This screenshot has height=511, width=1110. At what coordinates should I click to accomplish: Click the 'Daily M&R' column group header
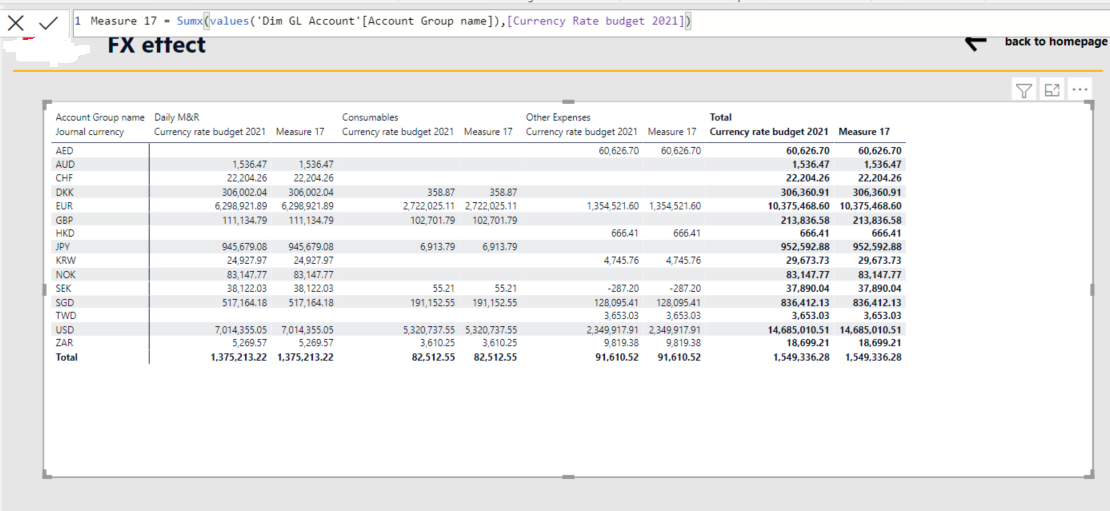177,117
